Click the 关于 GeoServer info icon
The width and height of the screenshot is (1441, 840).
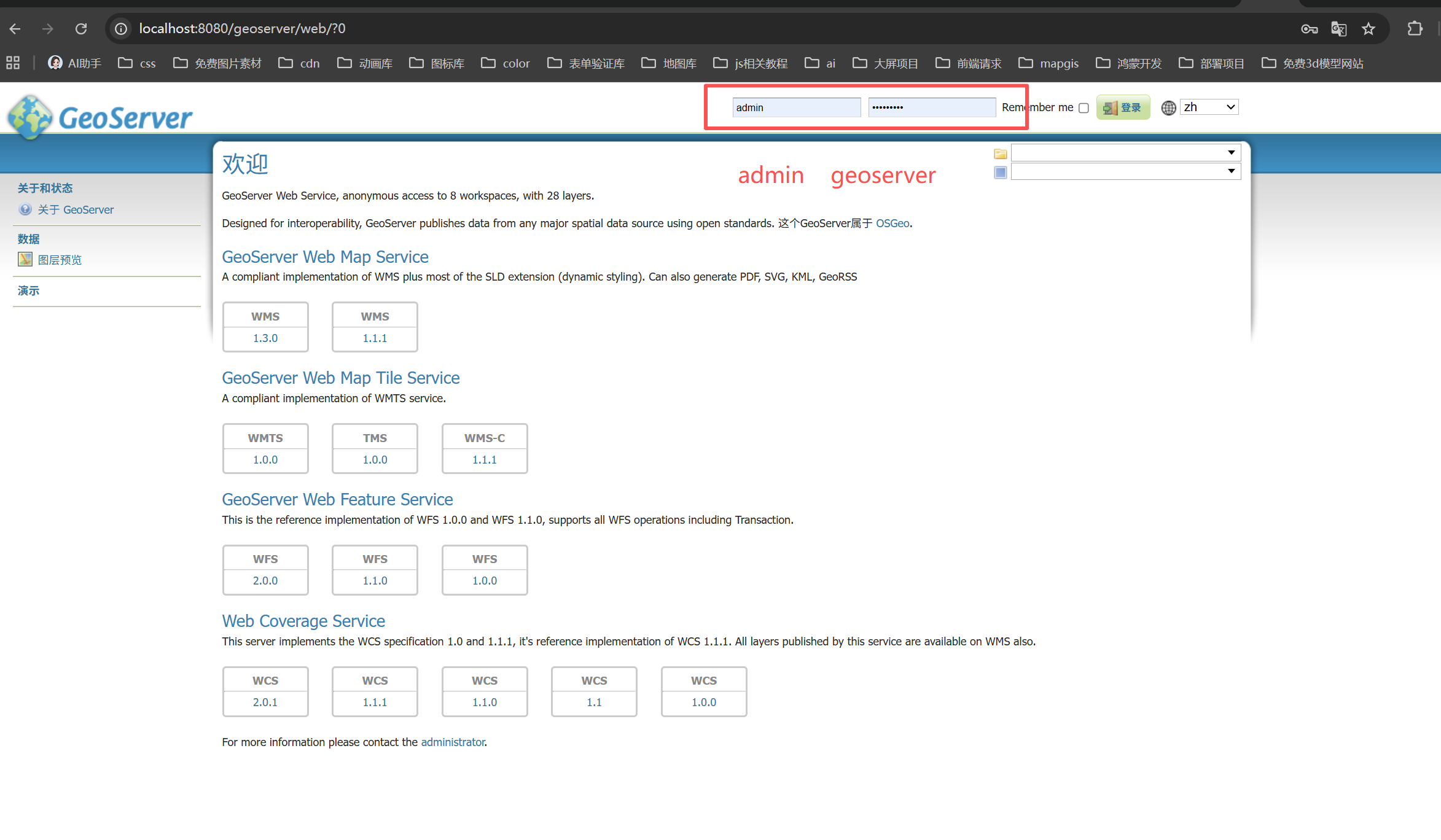tap(25, 209)
